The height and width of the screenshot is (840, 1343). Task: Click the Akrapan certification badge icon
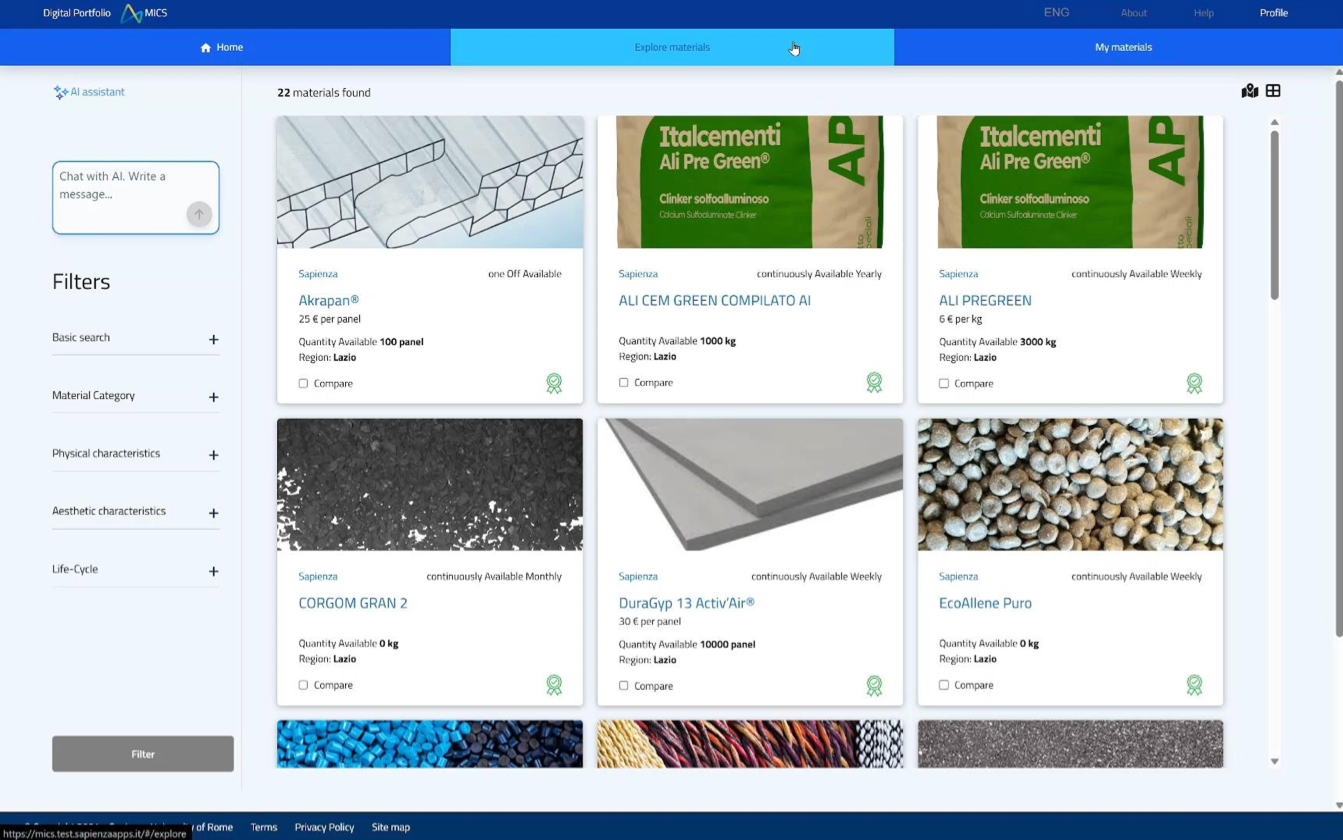point(554,383)
